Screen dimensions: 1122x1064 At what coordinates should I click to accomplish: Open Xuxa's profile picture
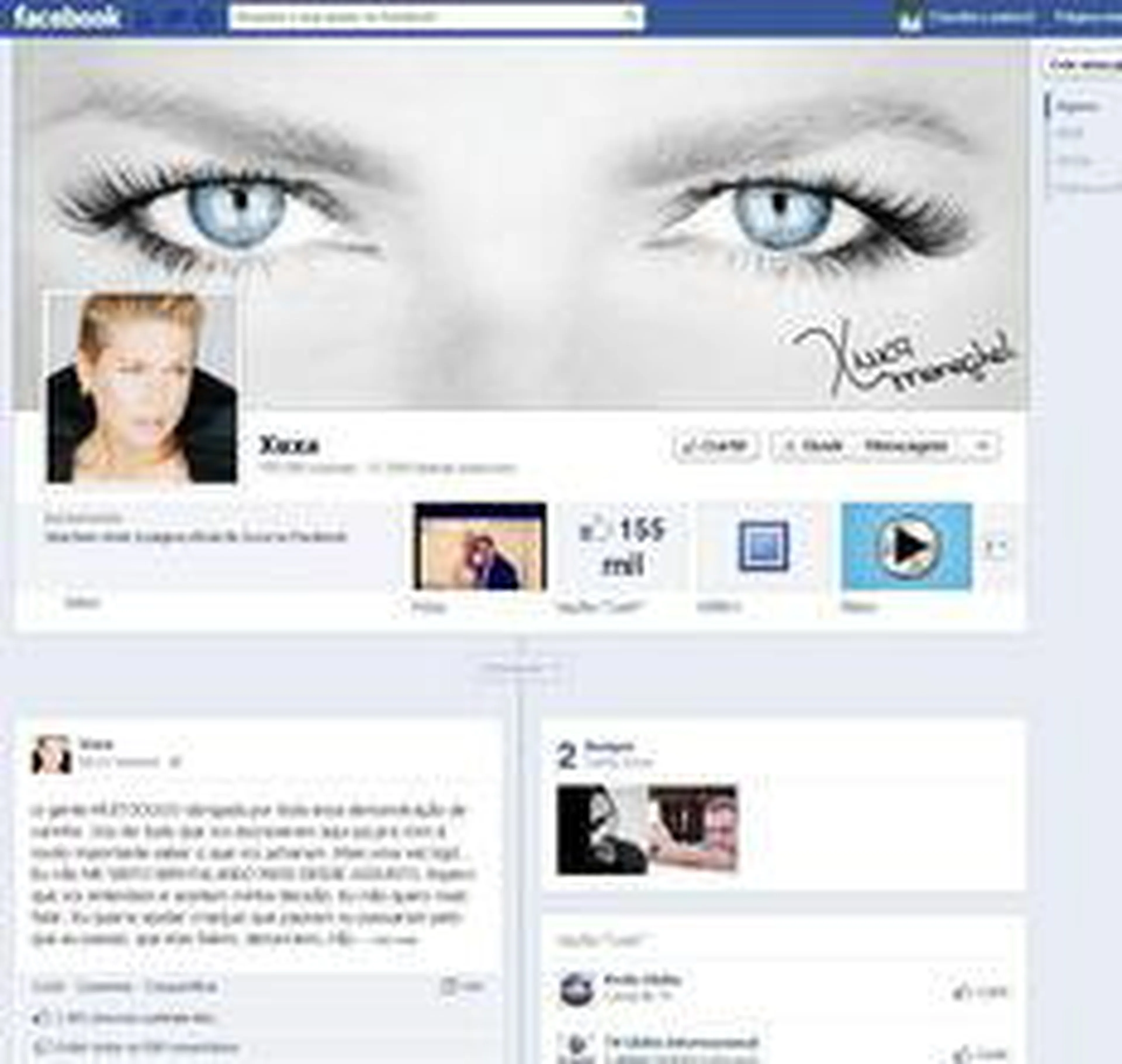[x=142, y=388]
